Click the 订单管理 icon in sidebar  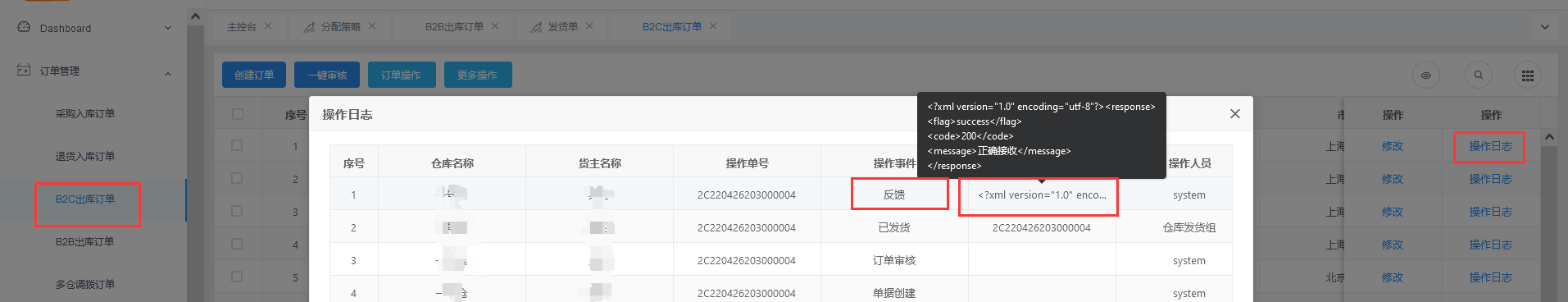click(24, 71)
